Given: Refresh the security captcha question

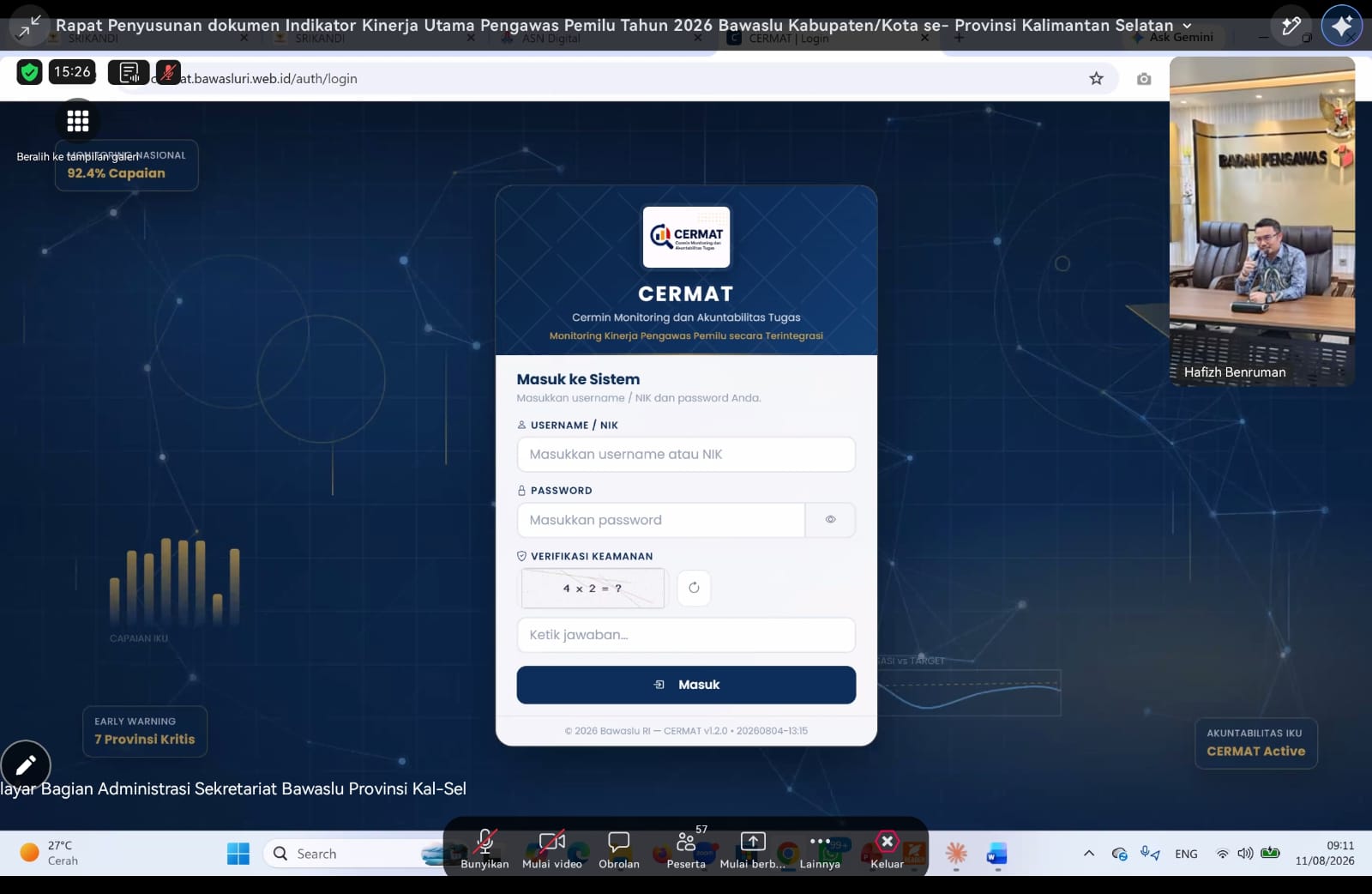Looking at the screenshot, I should tap(694, 588).
